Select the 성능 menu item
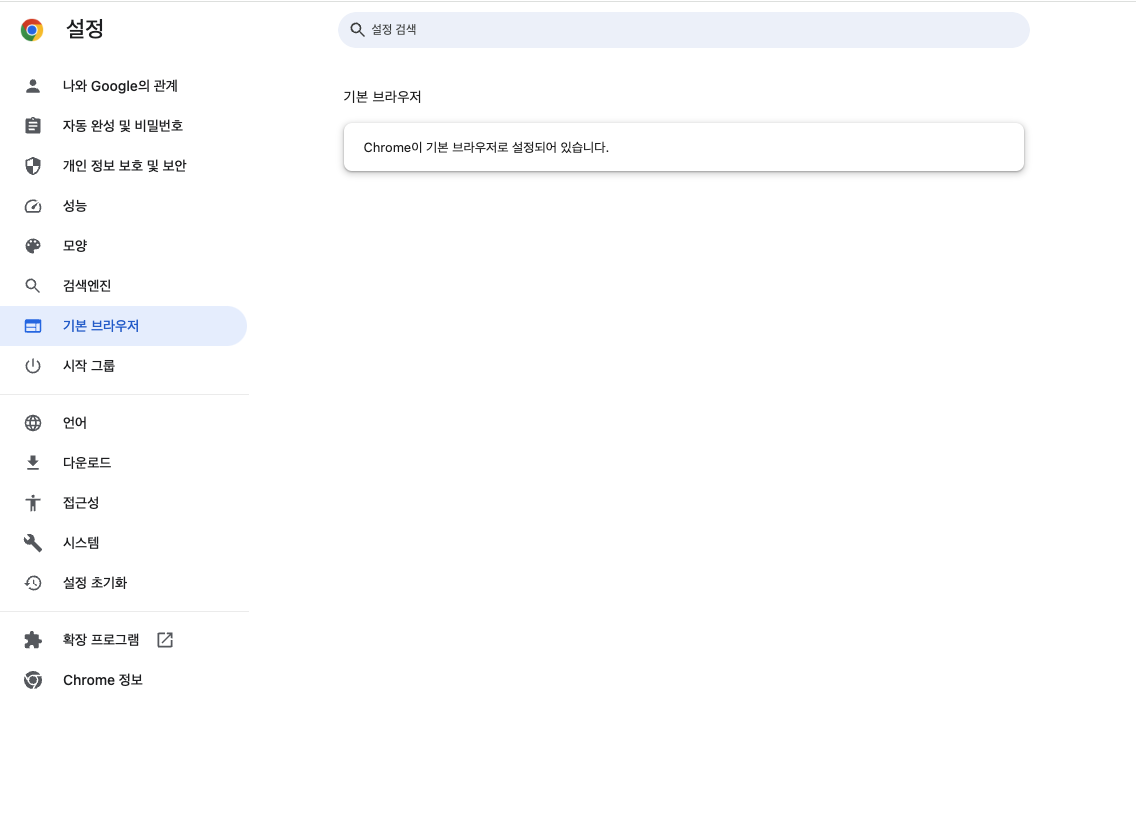 (123, 206)
